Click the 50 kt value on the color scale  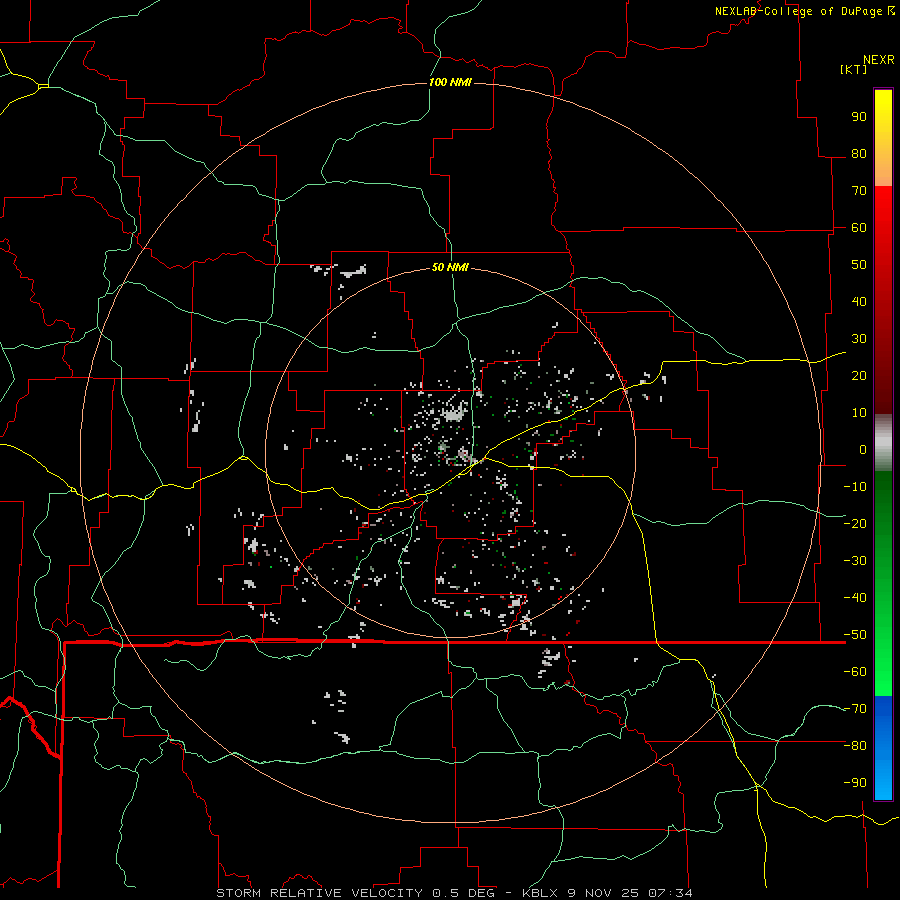859,265
